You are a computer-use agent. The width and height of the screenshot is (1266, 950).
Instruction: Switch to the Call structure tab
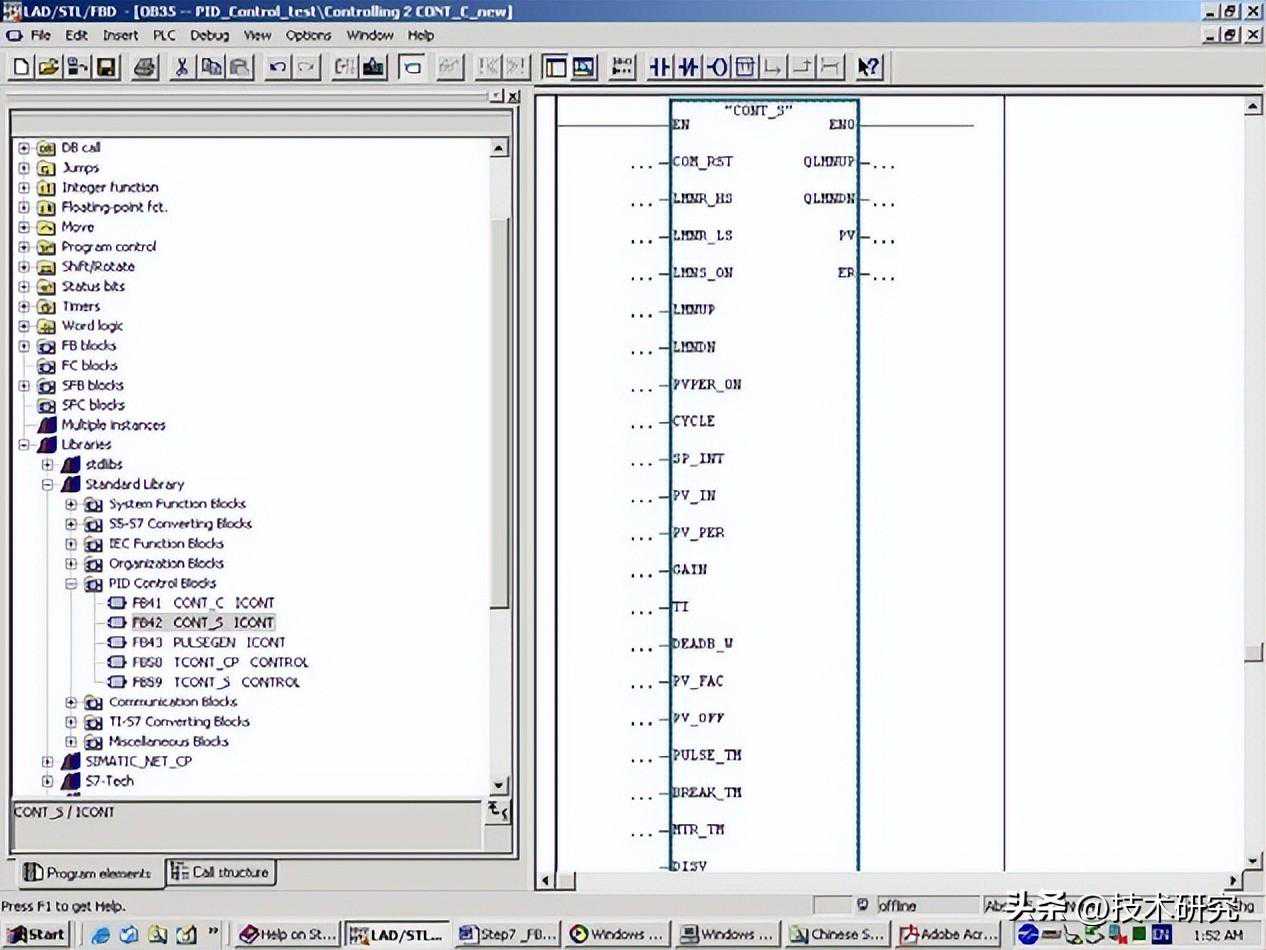click(220, 872)
